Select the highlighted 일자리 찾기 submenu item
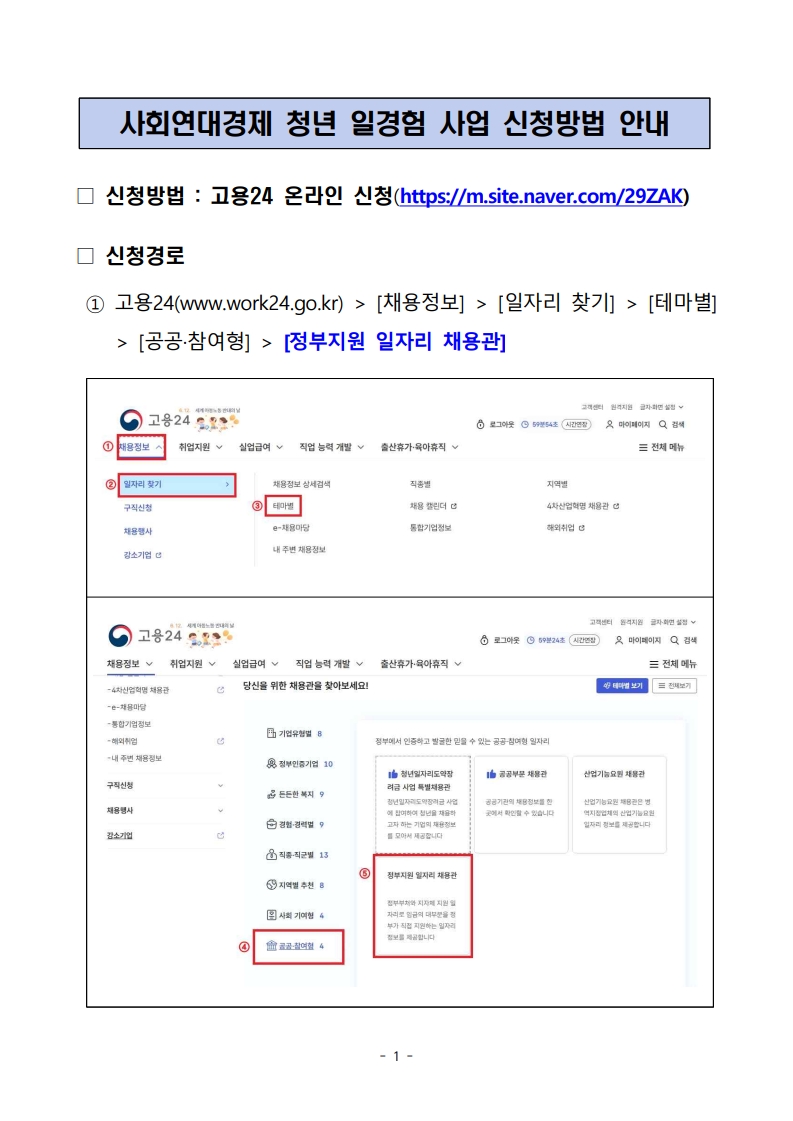The width and height of the screenshot is (793, 1121). [x=177, y=485]
